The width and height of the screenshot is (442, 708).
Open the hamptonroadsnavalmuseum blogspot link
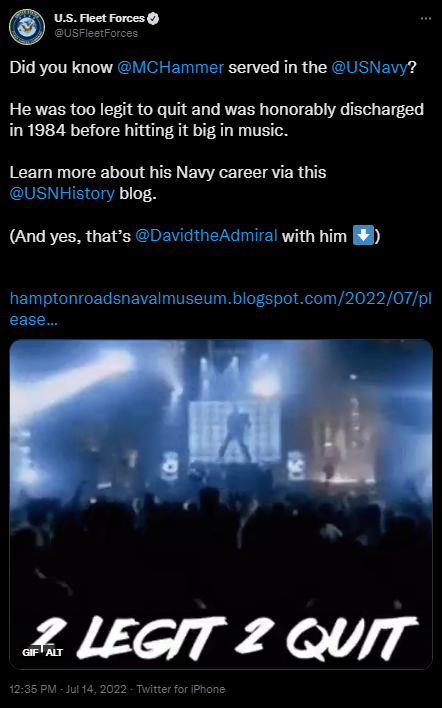pos(220,309)
